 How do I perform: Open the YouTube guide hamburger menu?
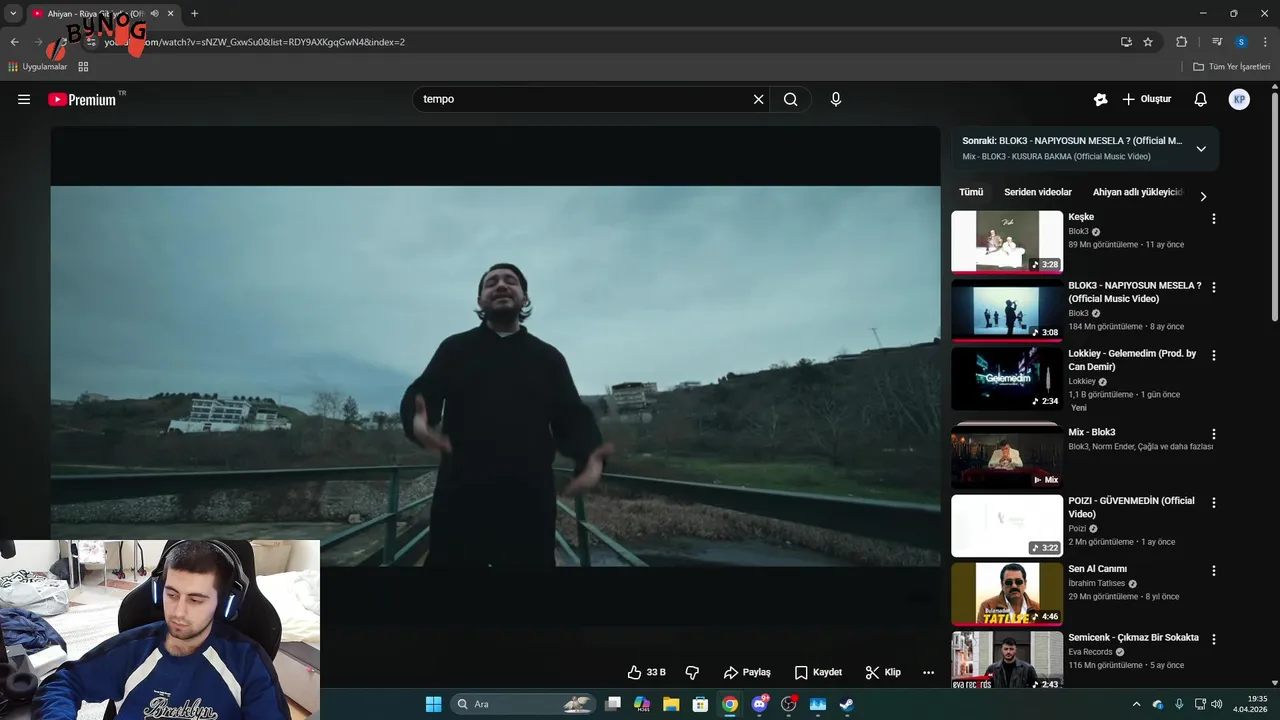(x=24, y=99)
